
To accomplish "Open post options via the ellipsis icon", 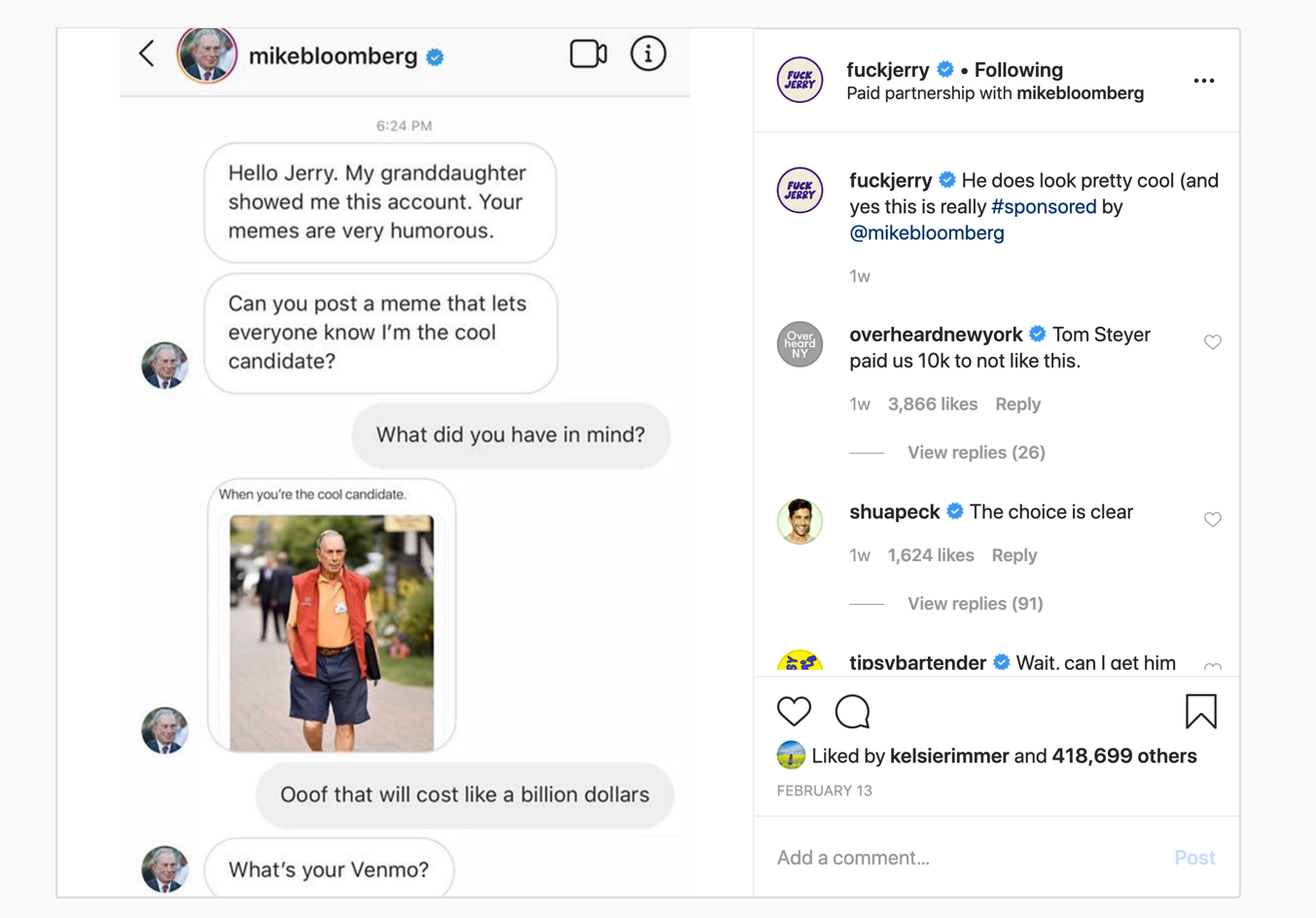I will coord(1204,81).
